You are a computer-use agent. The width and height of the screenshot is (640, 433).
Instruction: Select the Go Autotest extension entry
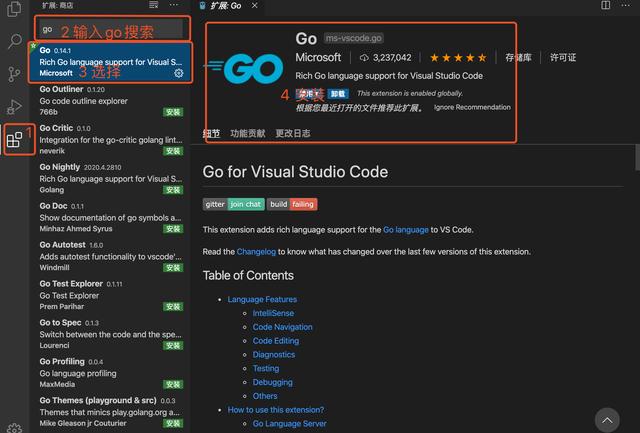click(110, 256)
